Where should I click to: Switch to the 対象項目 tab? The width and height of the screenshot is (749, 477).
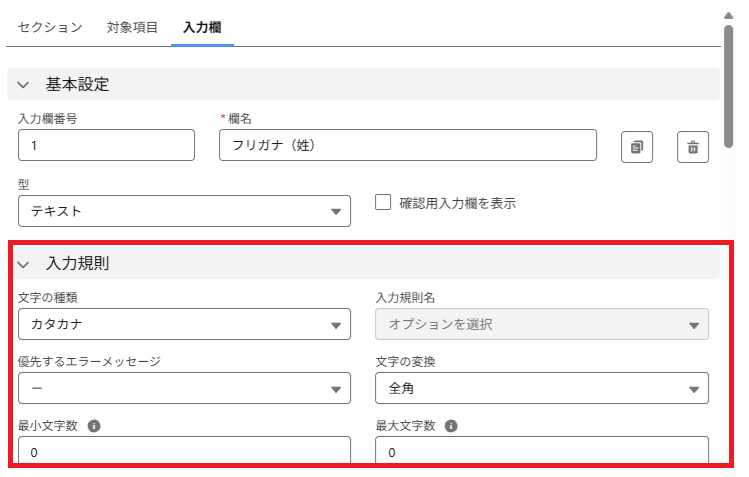click(x=132, y=27)
